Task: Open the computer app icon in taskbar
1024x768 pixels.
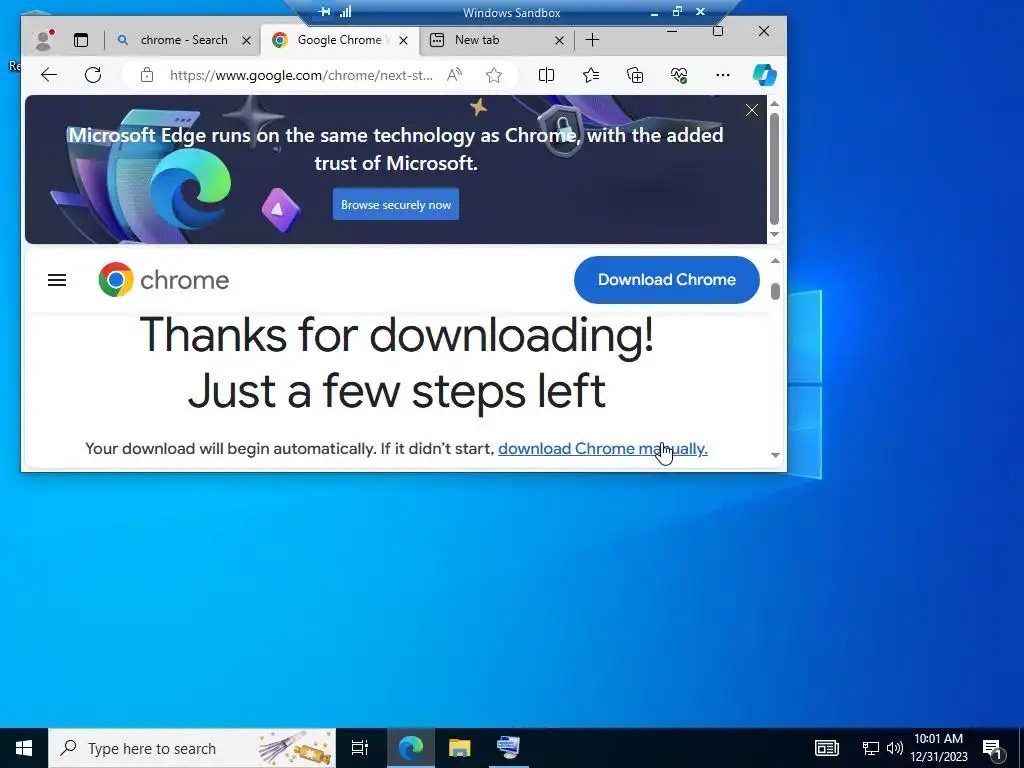Action: (508, 748)
